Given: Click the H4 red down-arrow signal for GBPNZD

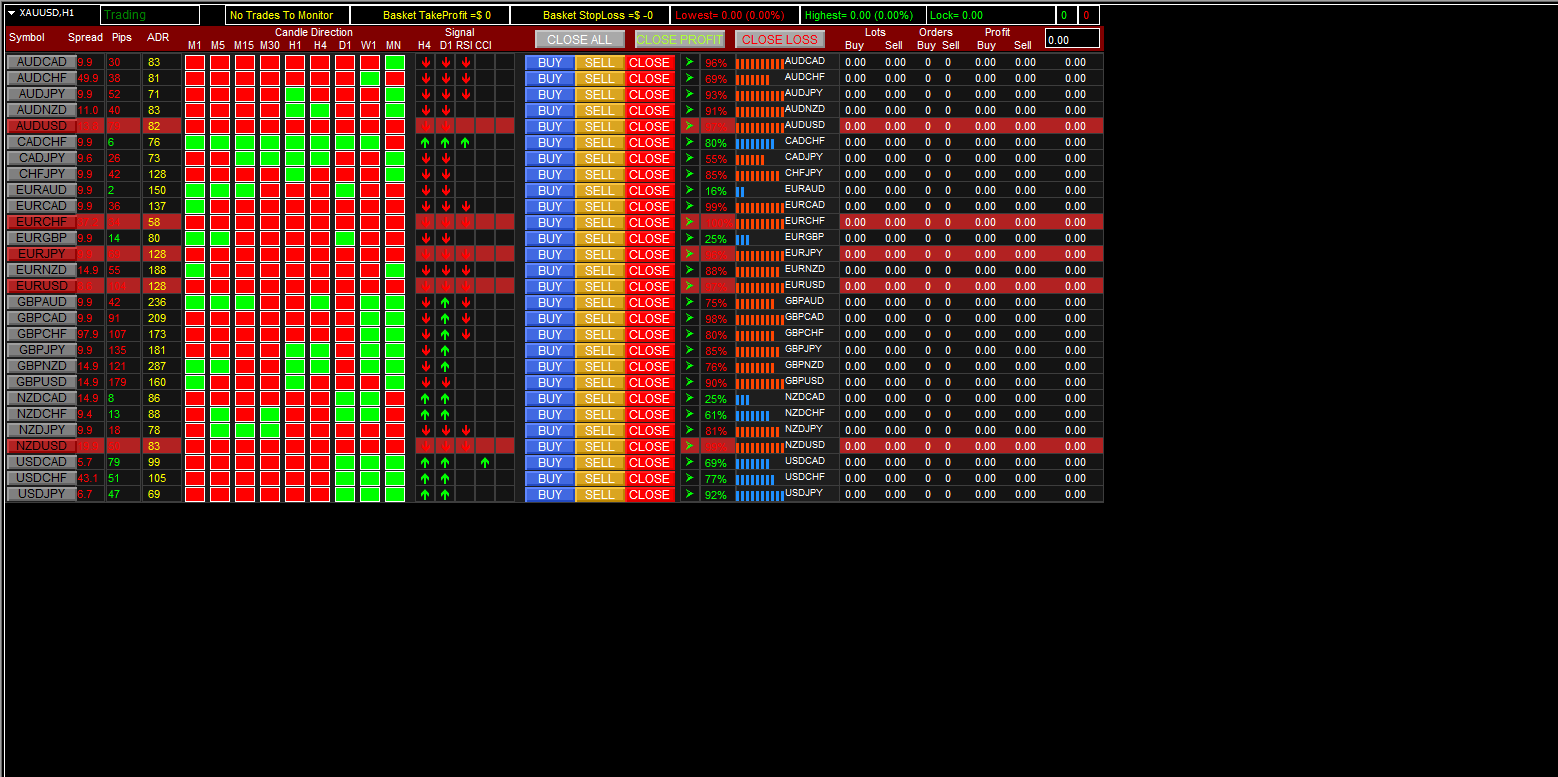Looking at the screenshot, I should pyautogui.click(x=425, y=366).
